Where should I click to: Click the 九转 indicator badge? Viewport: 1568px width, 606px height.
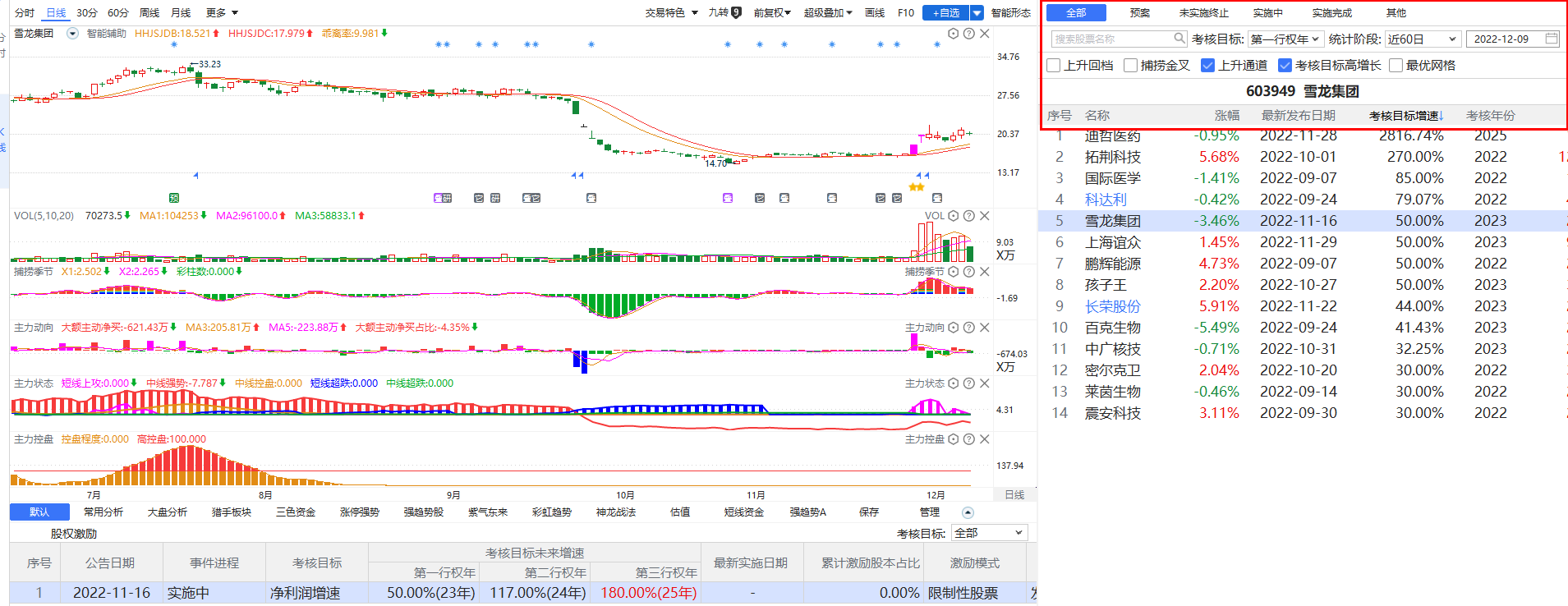click(736, 12)
